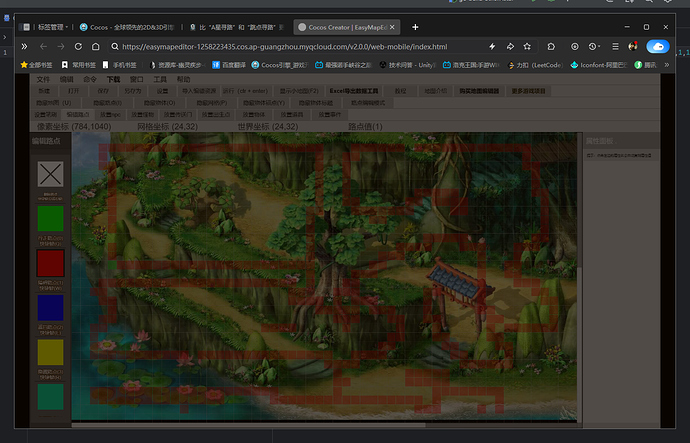
Task: Click the 打开 toolbar button
Action: pos(73,91)
